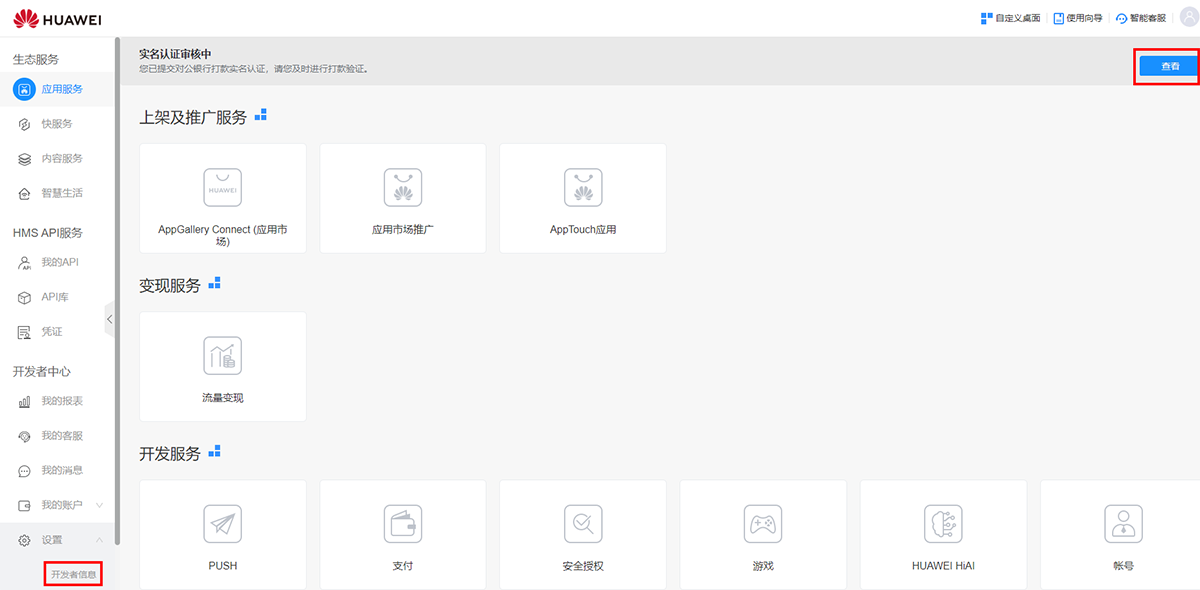Screen dimensions: 1200x590
Task: Open the AppTouch应用 service icon
Action: (582, 187)
